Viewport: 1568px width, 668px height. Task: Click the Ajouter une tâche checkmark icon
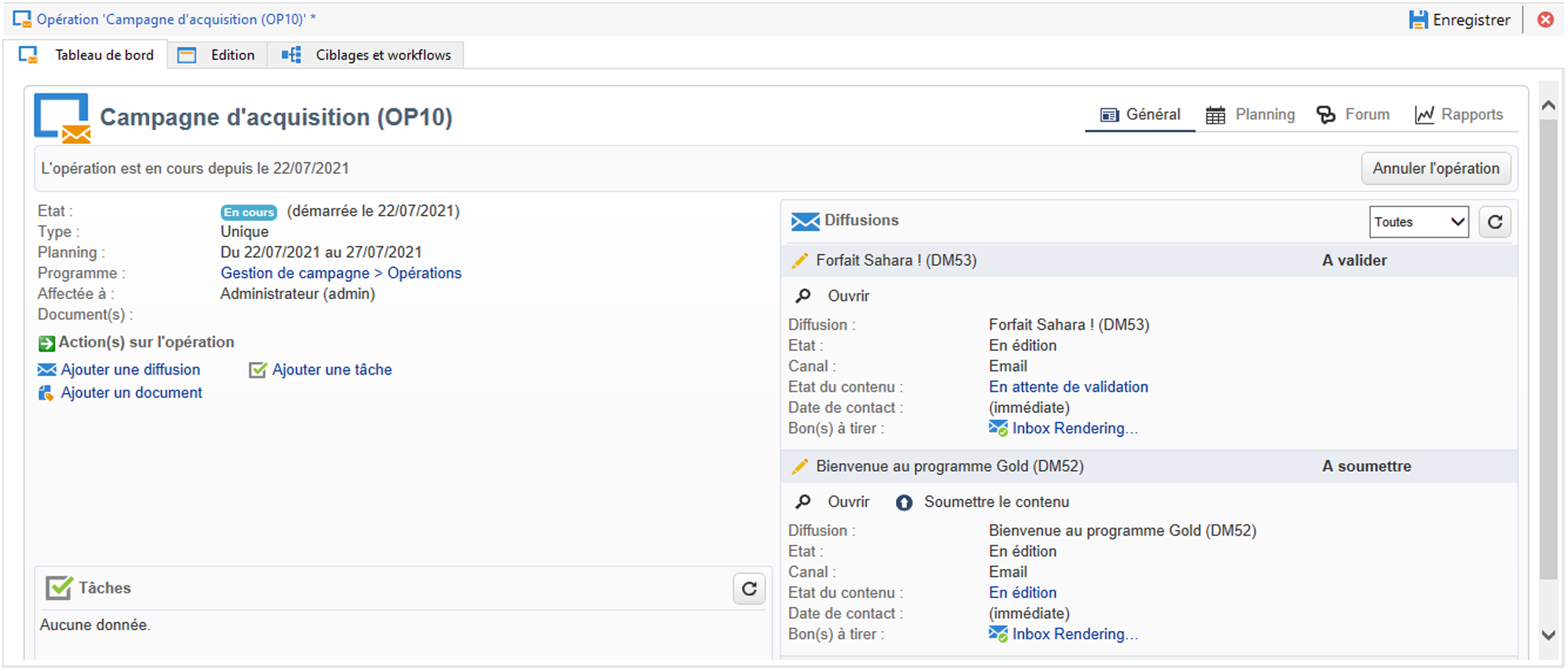[257, 370]
